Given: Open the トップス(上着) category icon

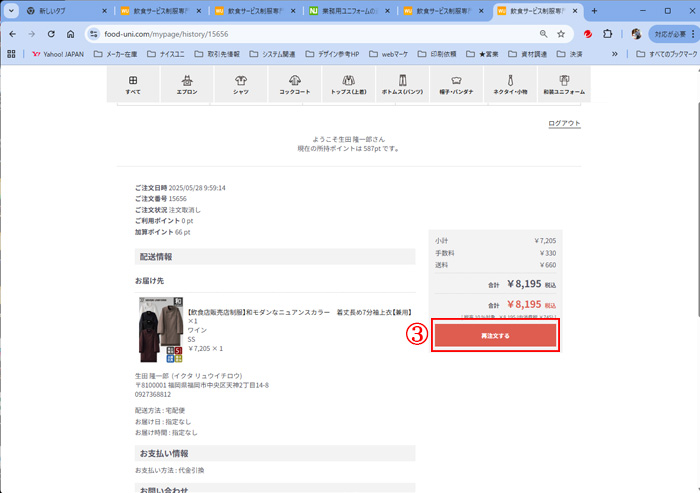Looking at the screenshot, I should tap(349, 84).
